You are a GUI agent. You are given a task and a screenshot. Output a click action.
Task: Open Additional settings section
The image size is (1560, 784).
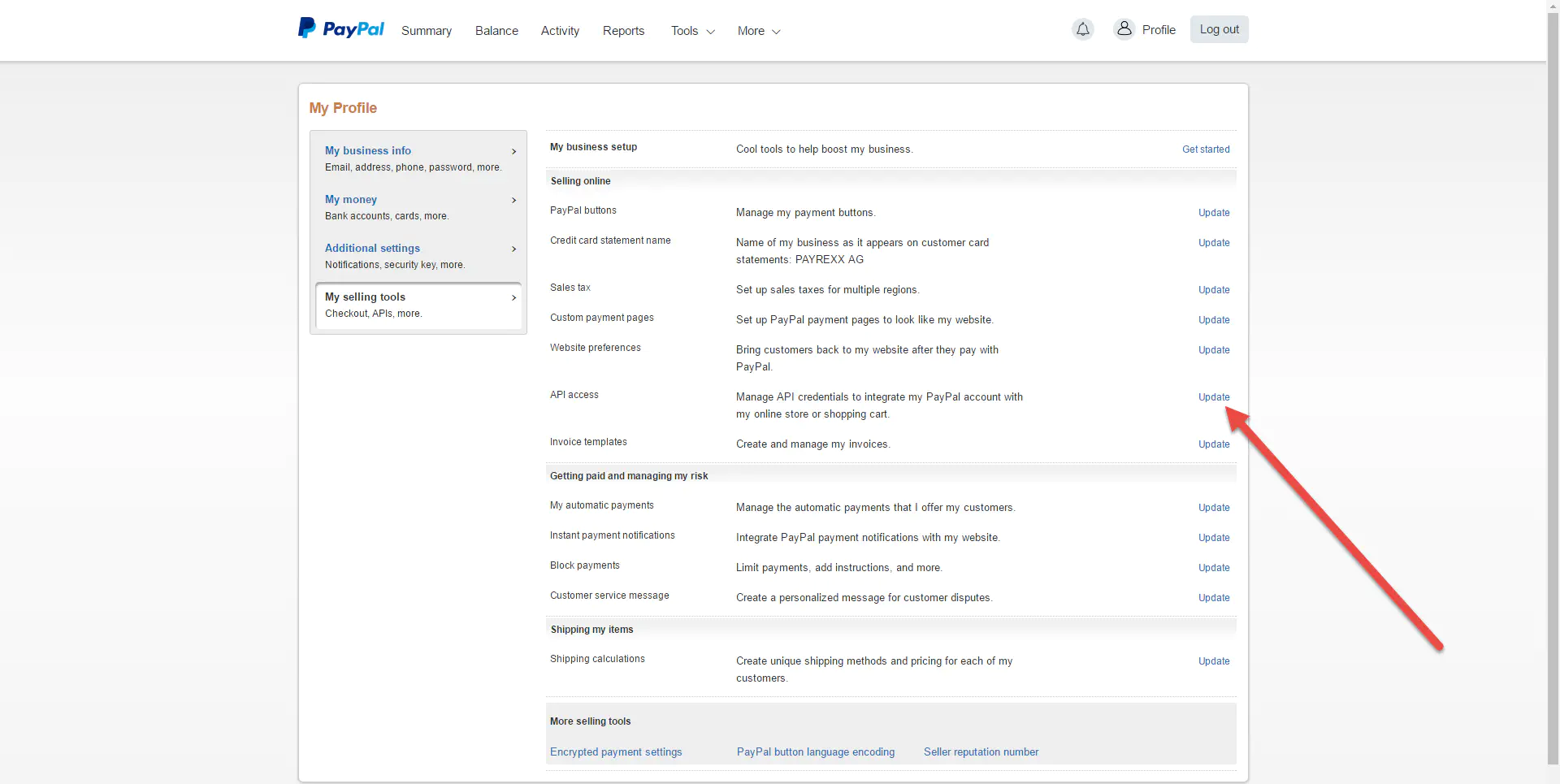(x=372, y=248)
